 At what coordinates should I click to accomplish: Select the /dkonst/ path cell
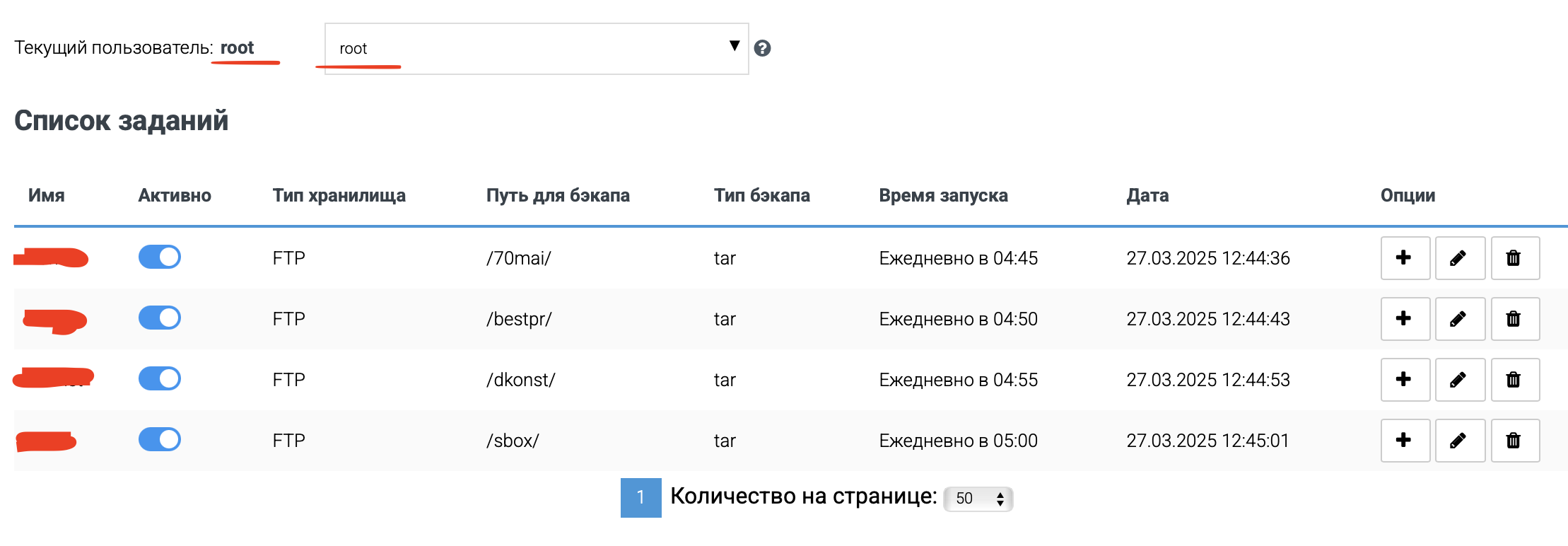521,380
